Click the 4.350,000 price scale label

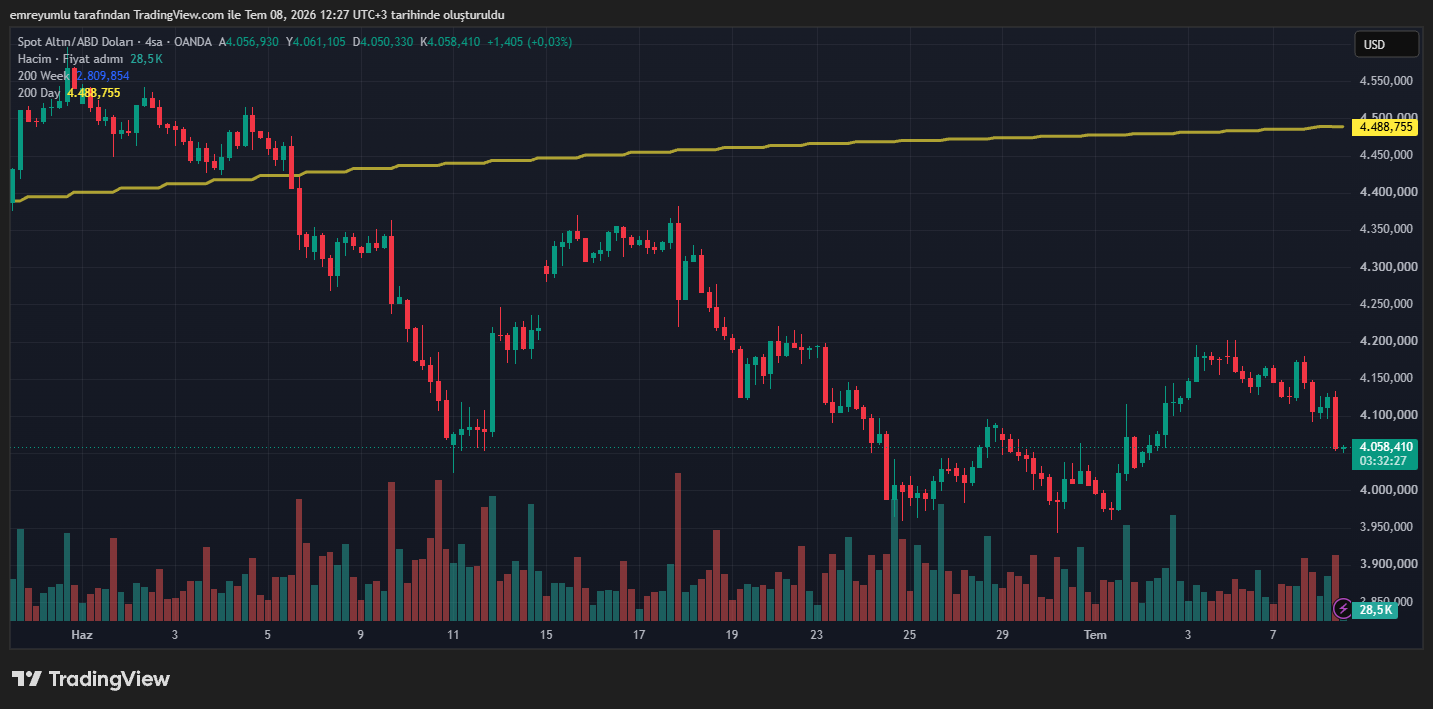(1386, 229)
